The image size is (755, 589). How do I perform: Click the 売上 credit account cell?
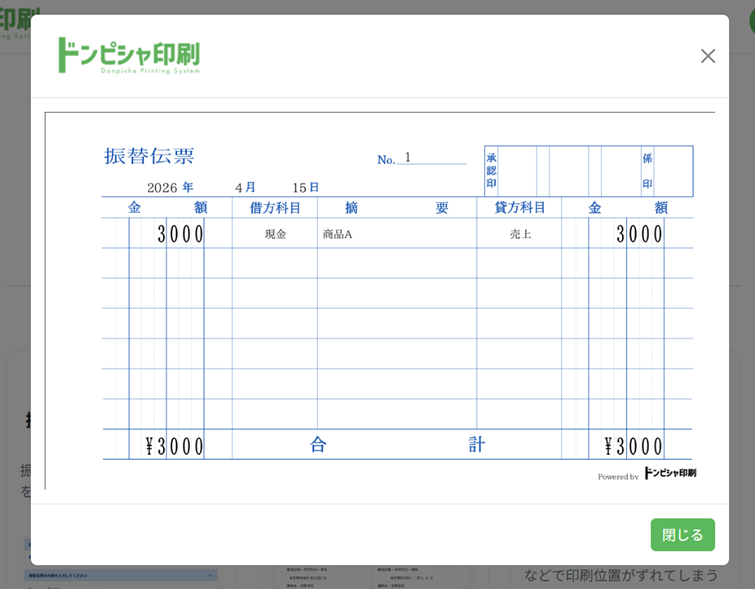tap(520, 234)
